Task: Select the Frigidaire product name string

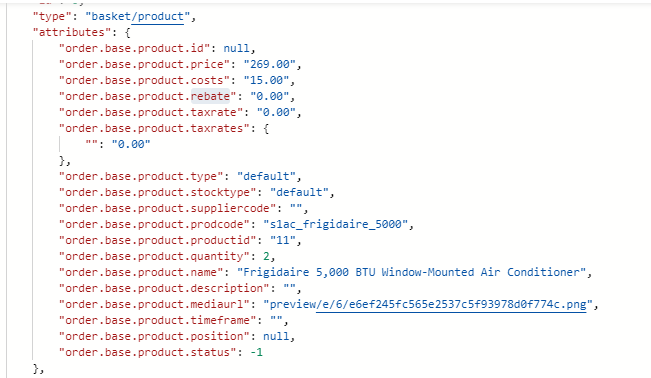Action: pos(411,272)
